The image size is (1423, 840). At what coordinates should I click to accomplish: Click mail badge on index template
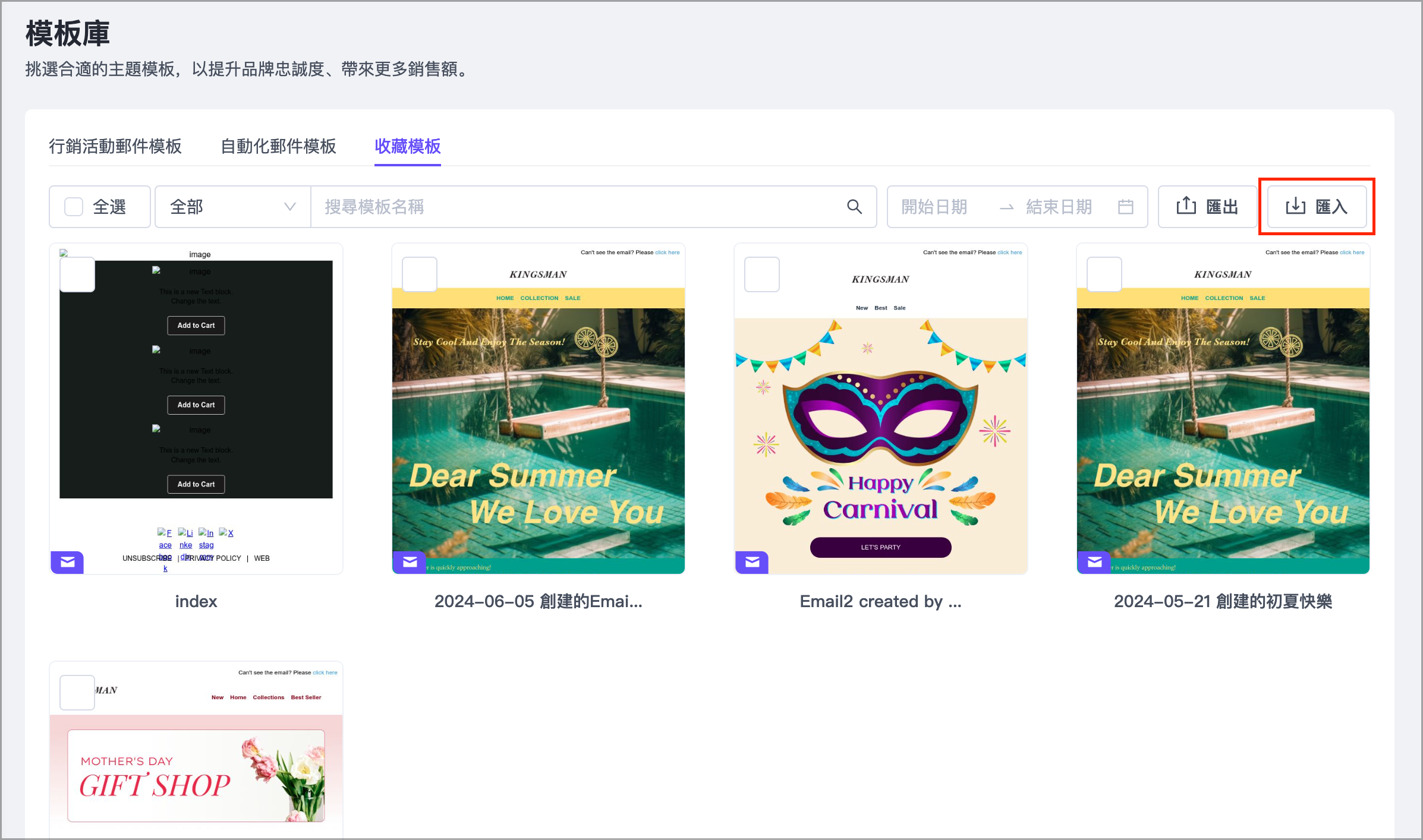[x=67, y=562]
